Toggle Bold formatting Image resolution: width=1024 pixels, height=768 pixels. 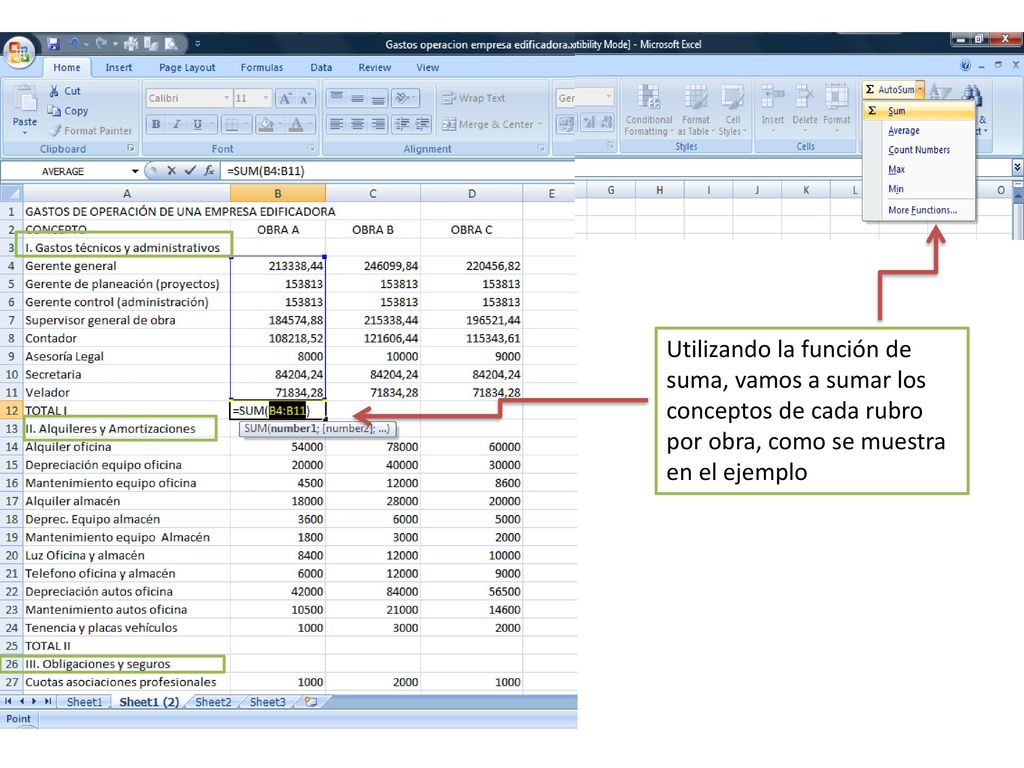coord(155,123)
